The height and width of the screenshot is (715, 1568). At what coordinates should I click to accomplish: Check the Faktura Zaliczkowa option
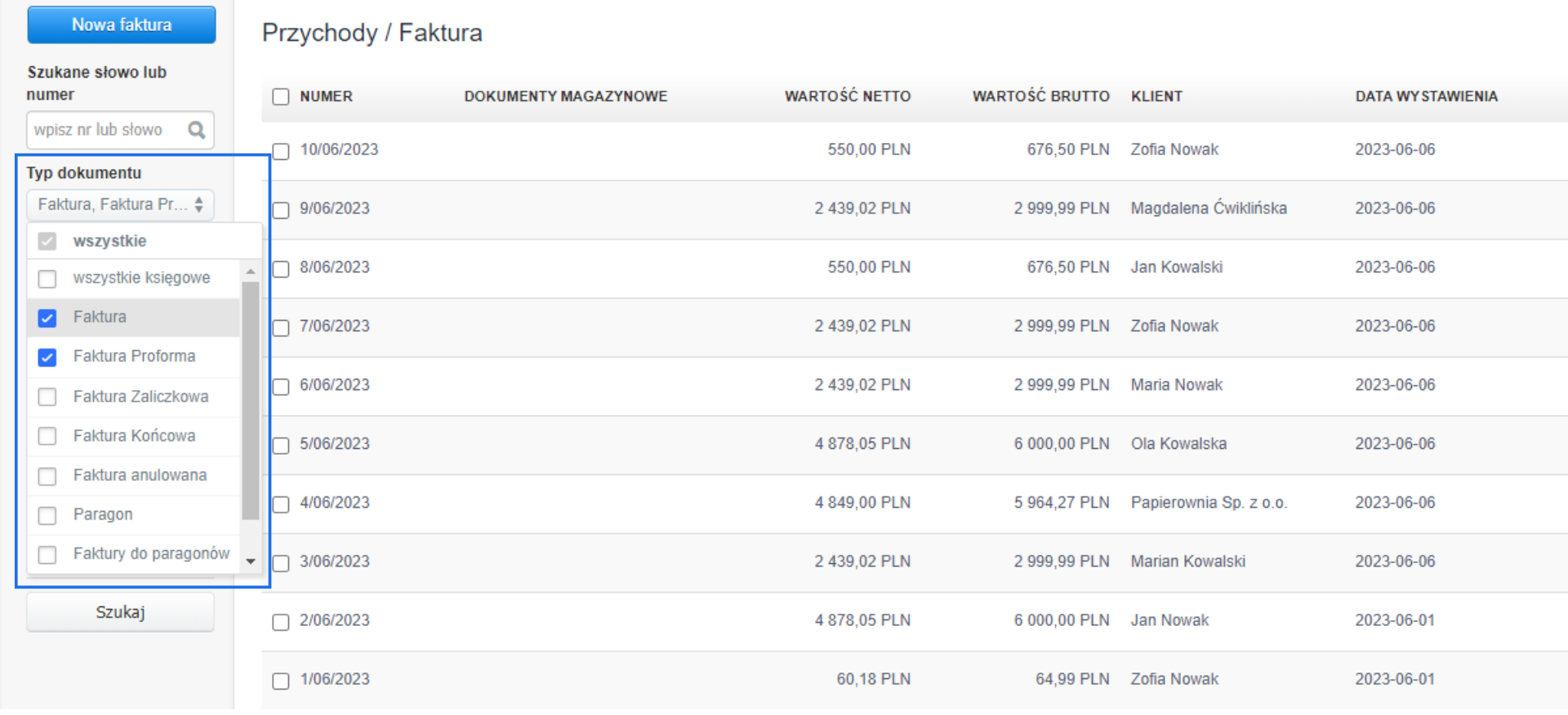[47, 397]
